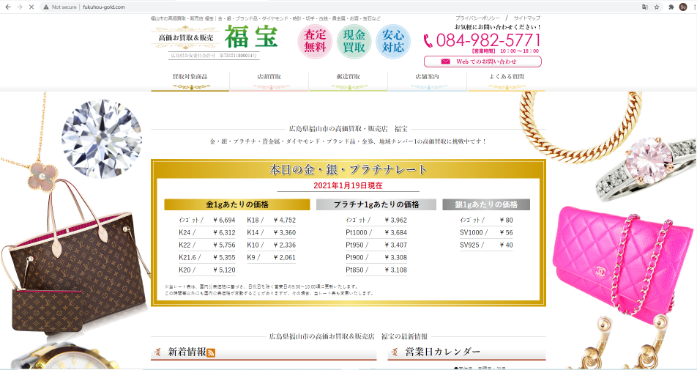Click the gold chain necklace image
Image resolution: width=697 pixels, height=370 pixels.
click(x=581, y=127)
